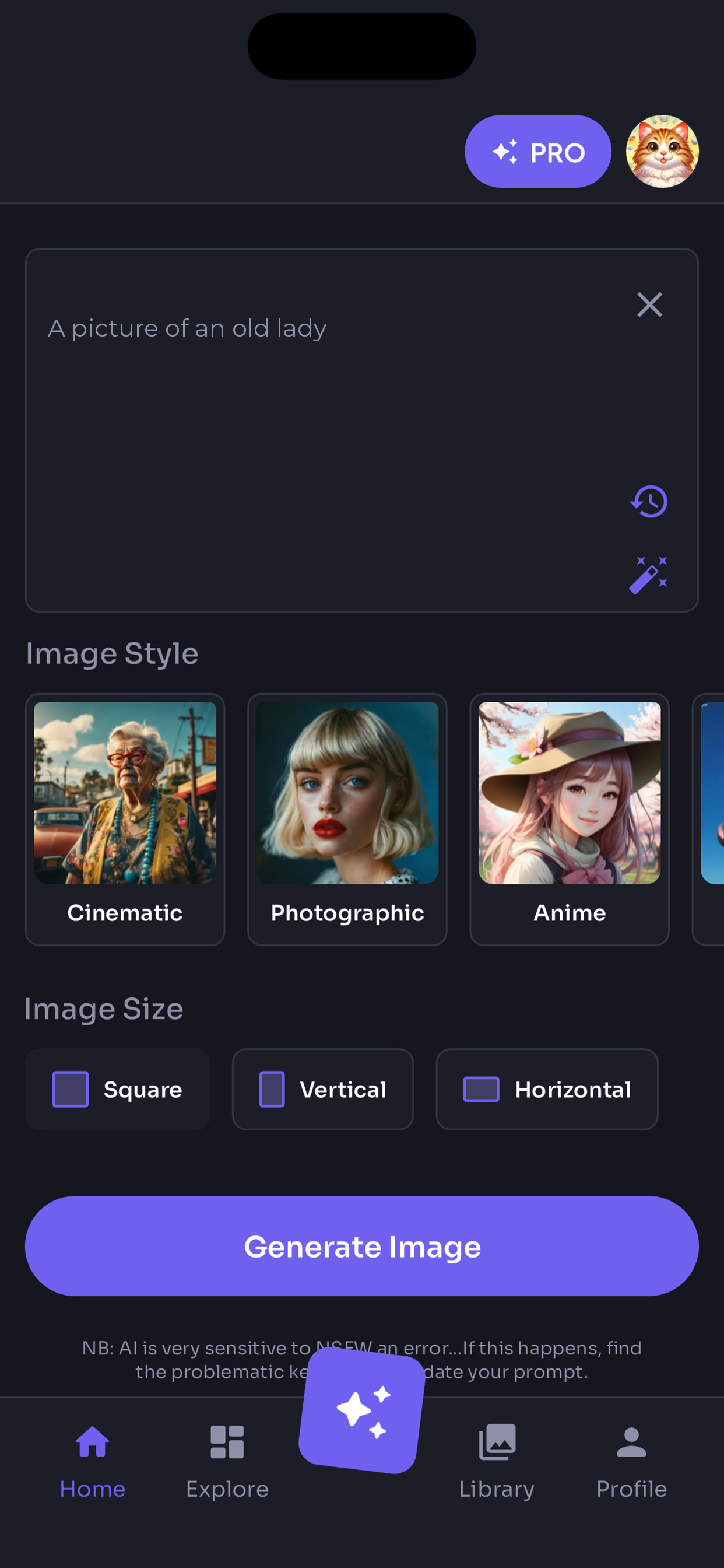Select Square image size
This screenshot has height=1568, width=724.
click(117, 1089)
